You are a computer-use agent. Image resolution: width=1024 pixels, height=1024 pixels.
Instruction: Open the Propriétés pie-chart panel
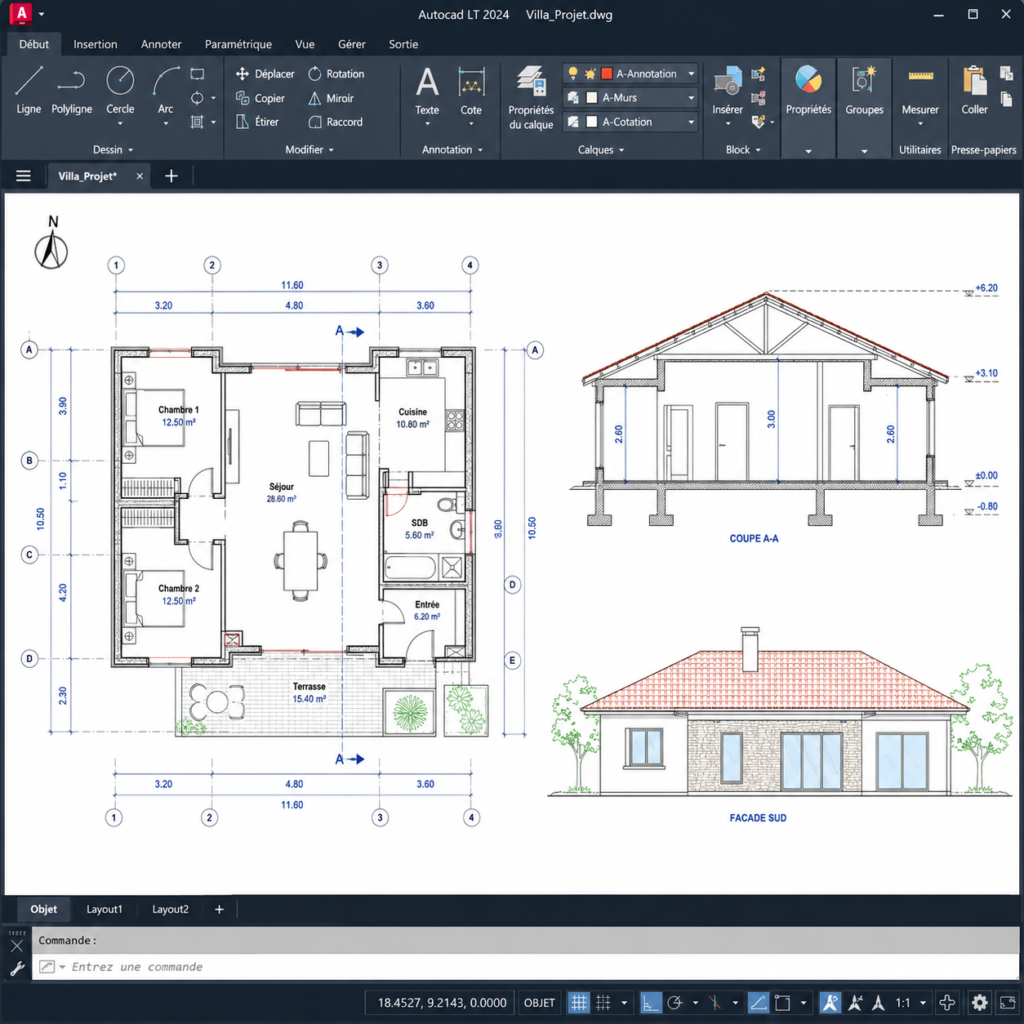point(808,90)
